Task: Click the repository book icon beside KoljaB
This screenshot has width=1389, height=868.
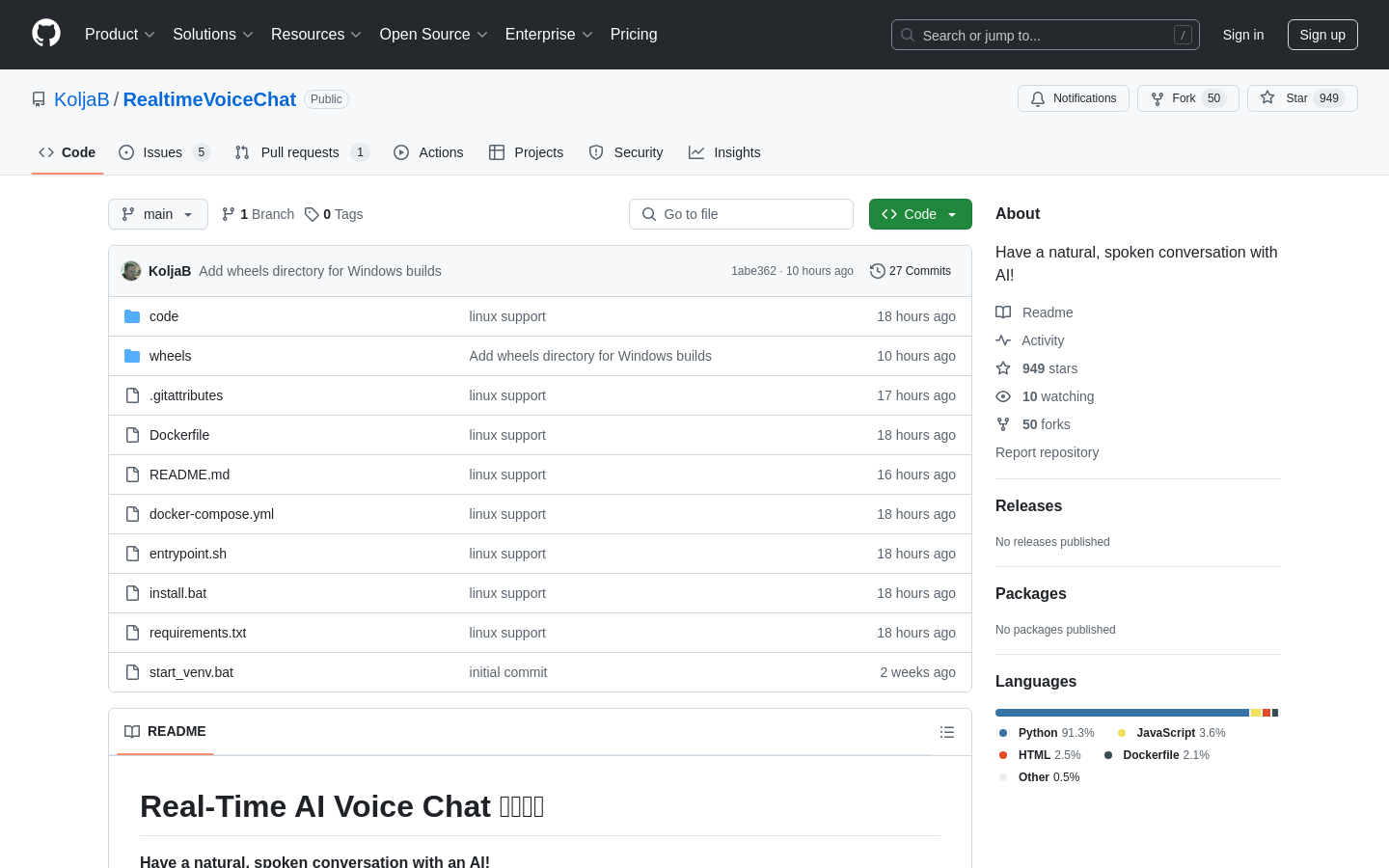Action: [39, 99]
